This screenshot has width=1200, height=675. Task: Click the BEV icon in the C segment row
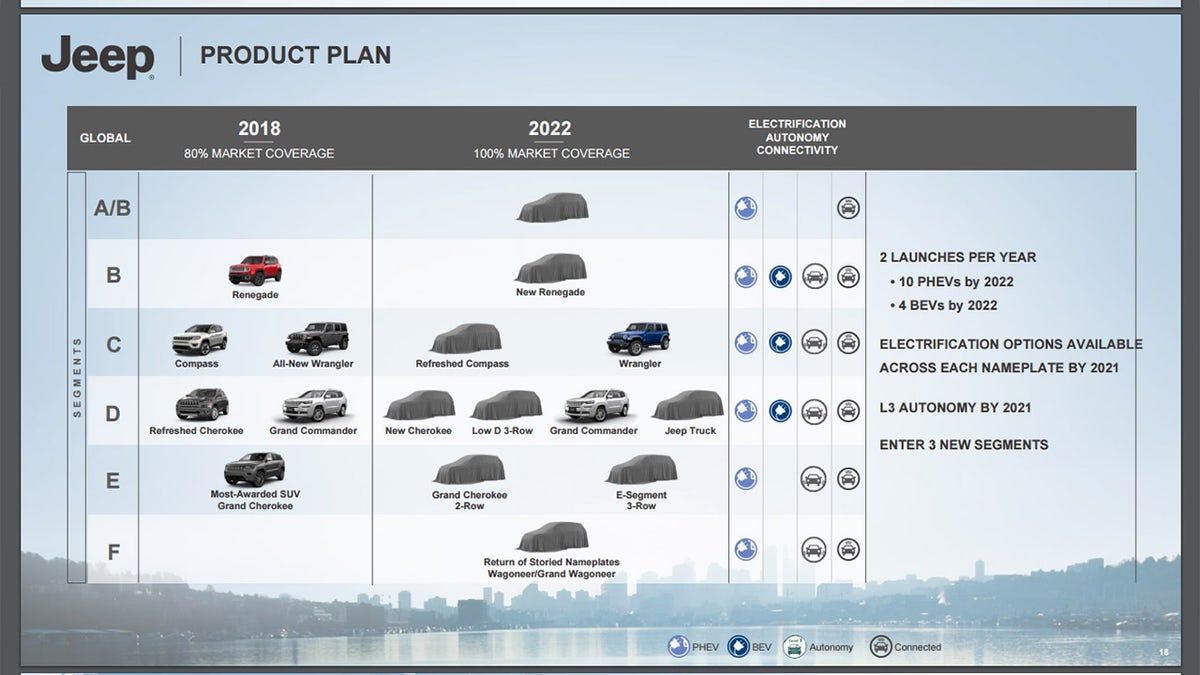(x=780, y=343)
